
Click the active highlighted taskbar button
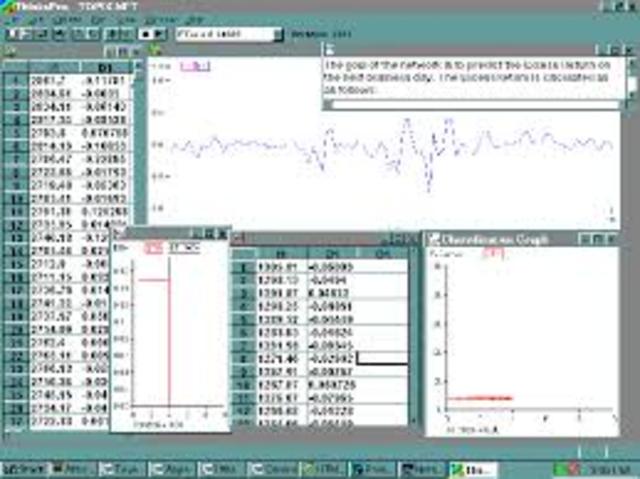(x=473, y=470)
